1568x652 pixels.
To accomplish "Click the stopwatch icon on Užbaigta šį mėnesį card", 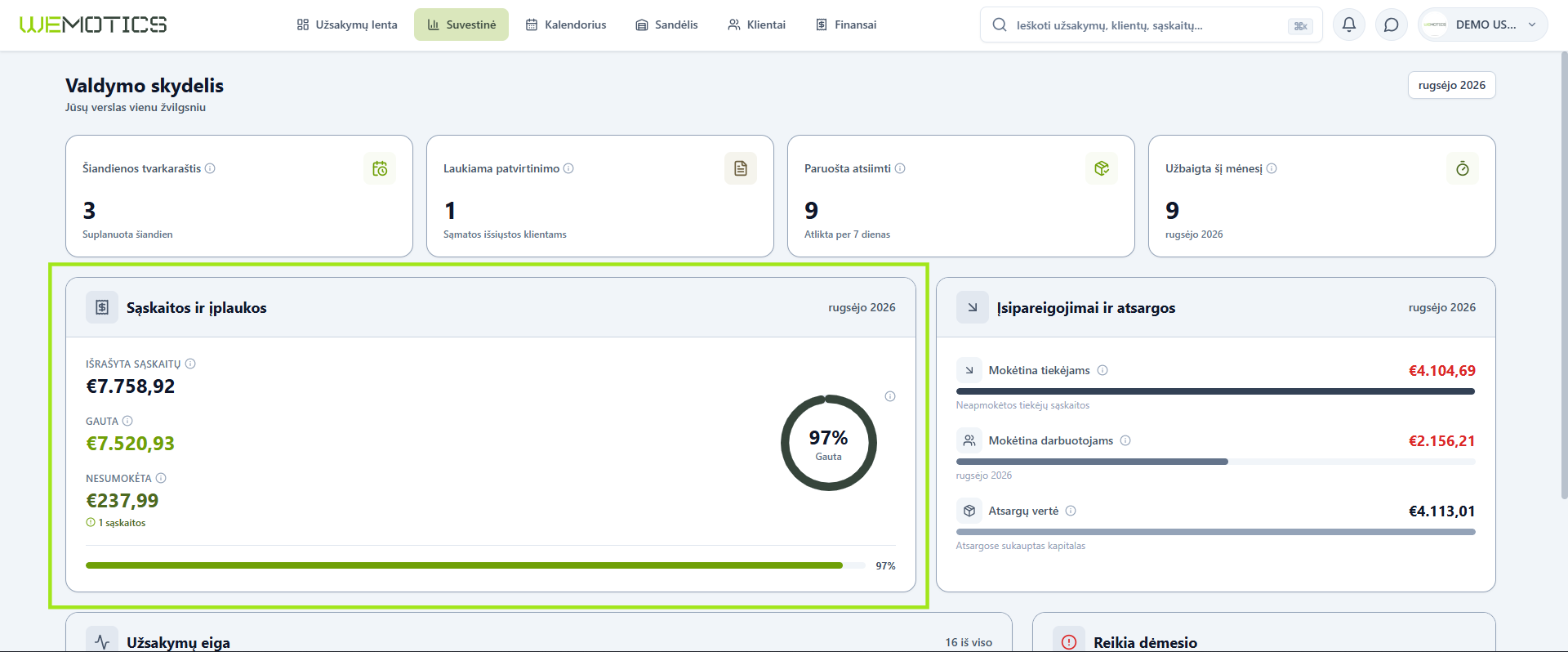I will [x=1463, y=168].
